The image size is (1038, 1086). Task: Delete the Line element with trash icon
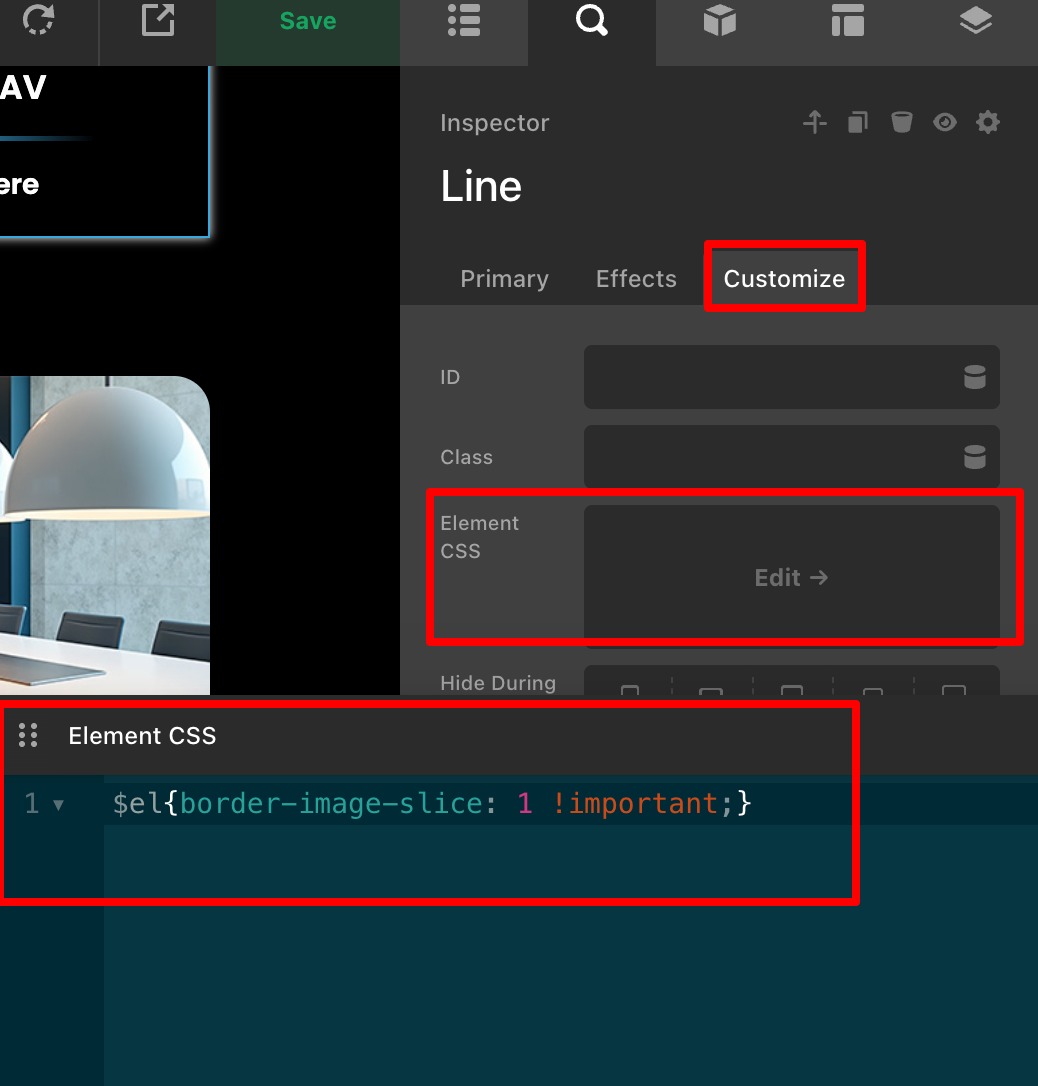pyautogui.click(x=902, y=123)
